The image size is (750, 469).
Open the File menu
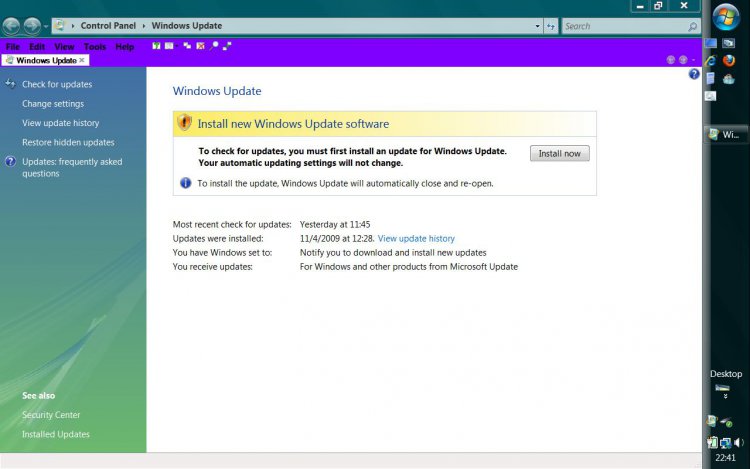13,47
